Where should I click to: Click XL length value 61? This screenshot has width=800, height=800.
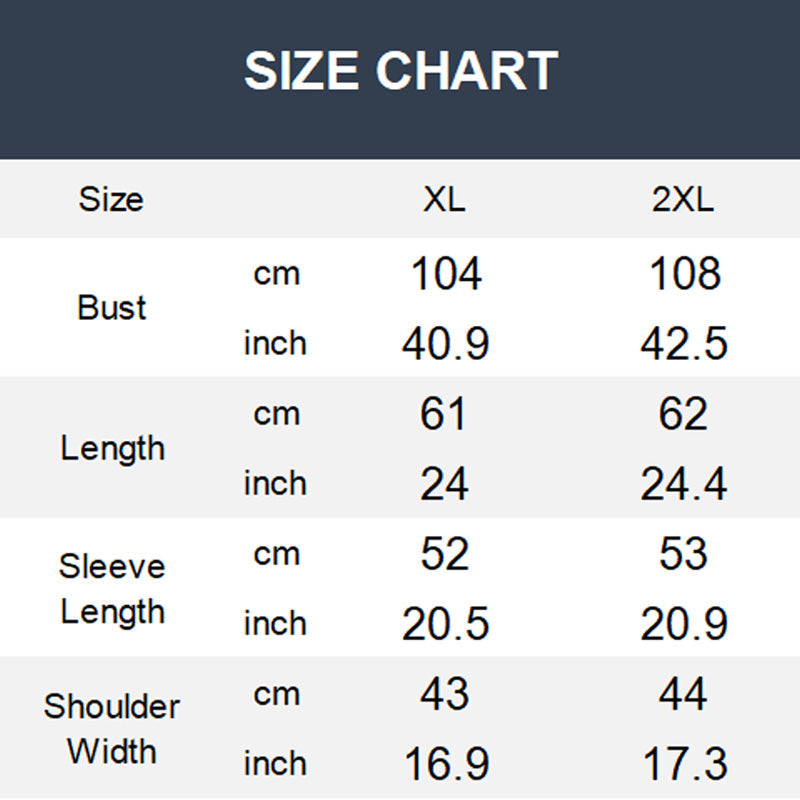(x=445, y=414)
